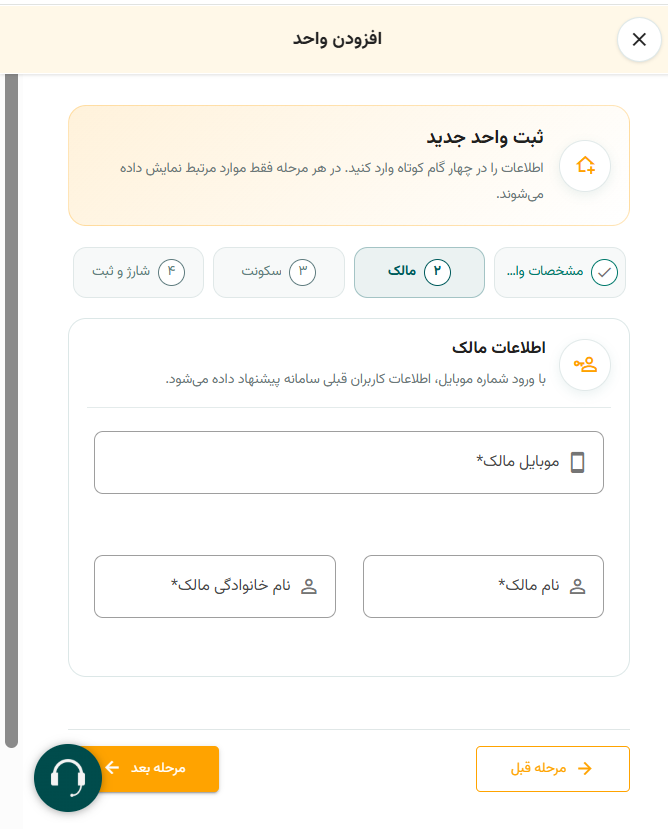Image resolution: width=668 pixels, height=829 pixels.
Task: Click the person icon in نام خانوادگی مالک field
Action: click(x=309, y=586)
